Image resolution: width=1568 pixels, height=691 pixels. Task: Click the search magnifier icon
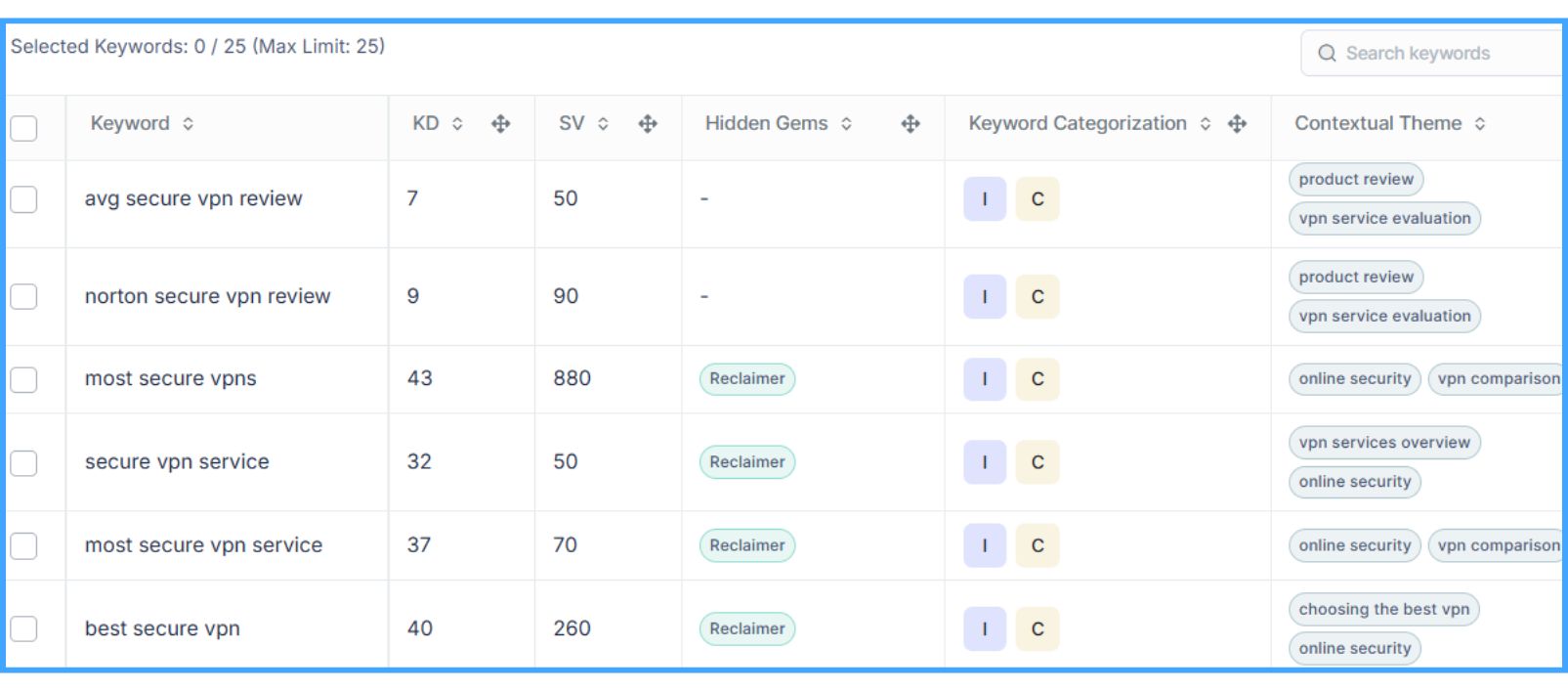1326,54
